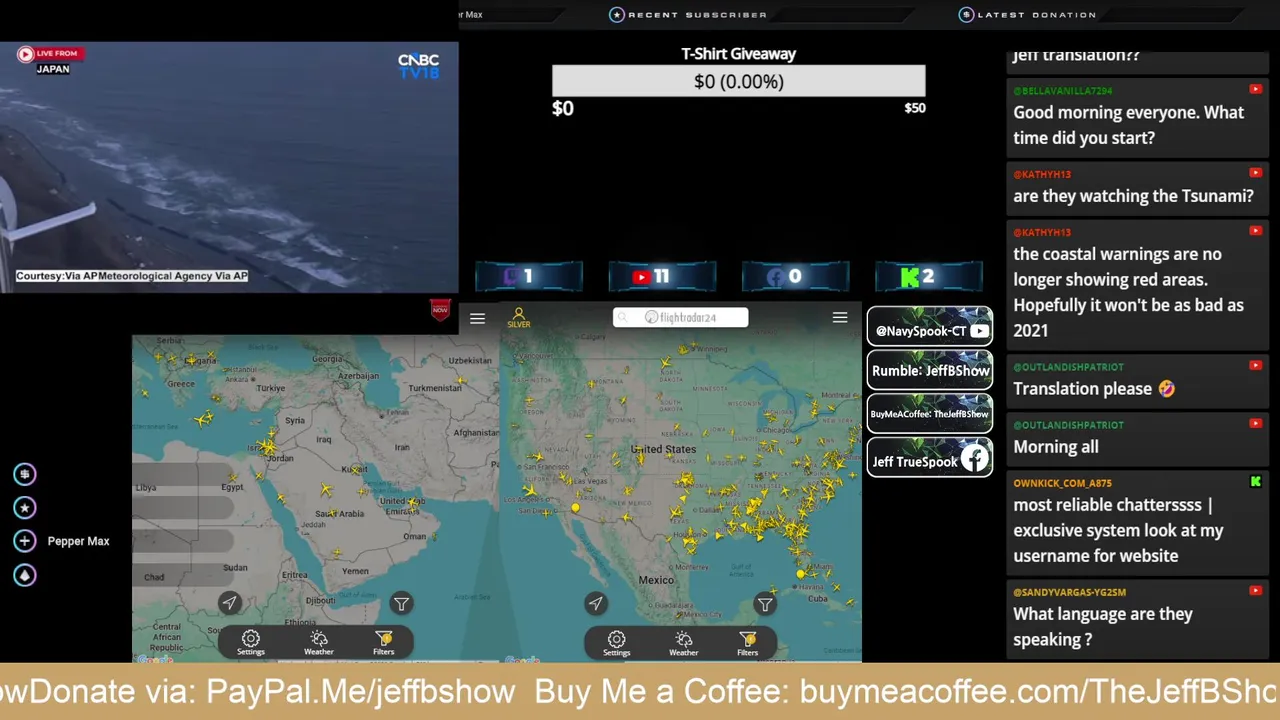Open the Jeff TrueSpook Facebook banner
This screenshot has height=720, width=1280.
930,458
